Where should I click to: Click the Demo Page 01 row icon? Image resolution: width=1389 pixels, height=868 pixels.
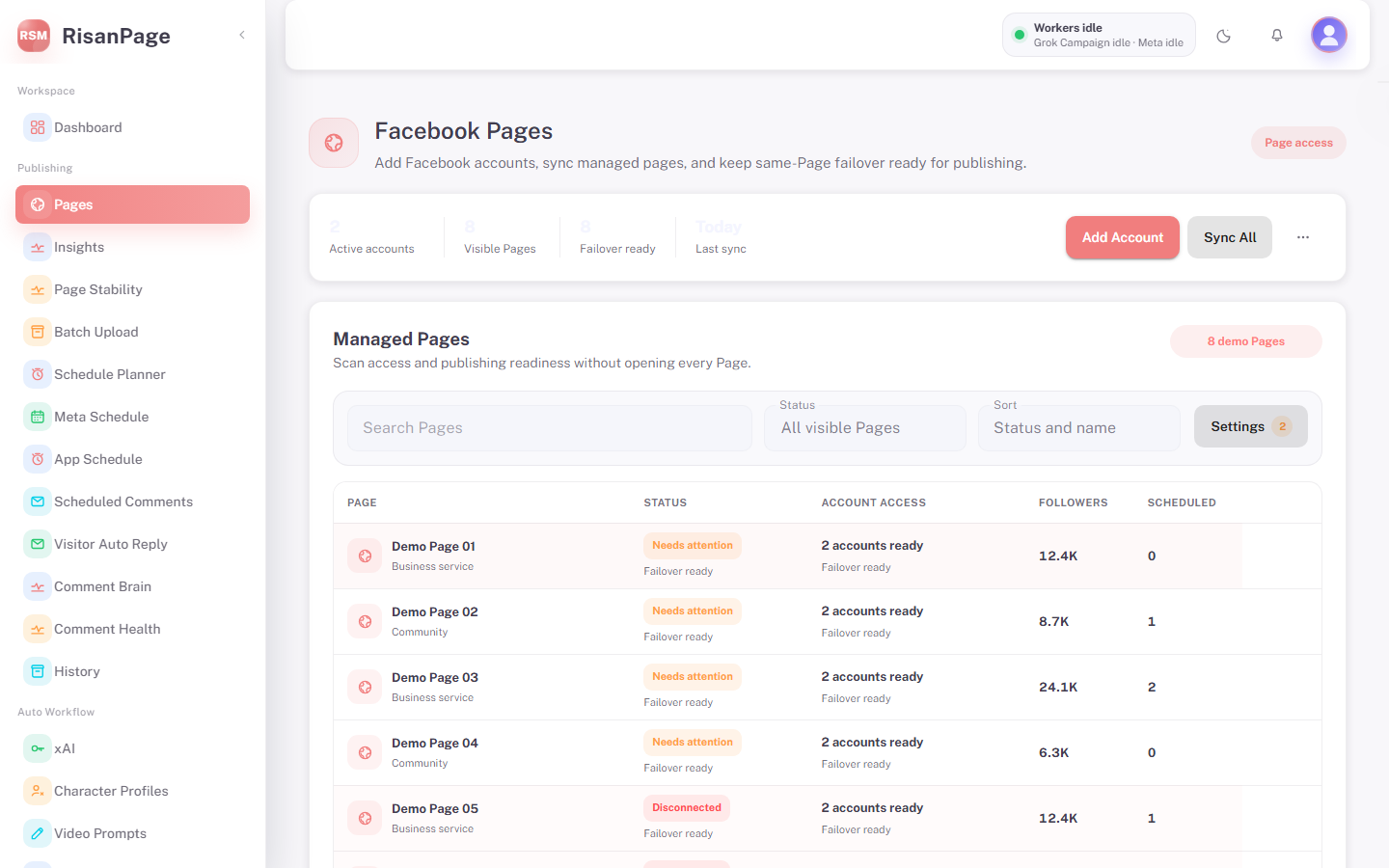[x=365, y=556]
